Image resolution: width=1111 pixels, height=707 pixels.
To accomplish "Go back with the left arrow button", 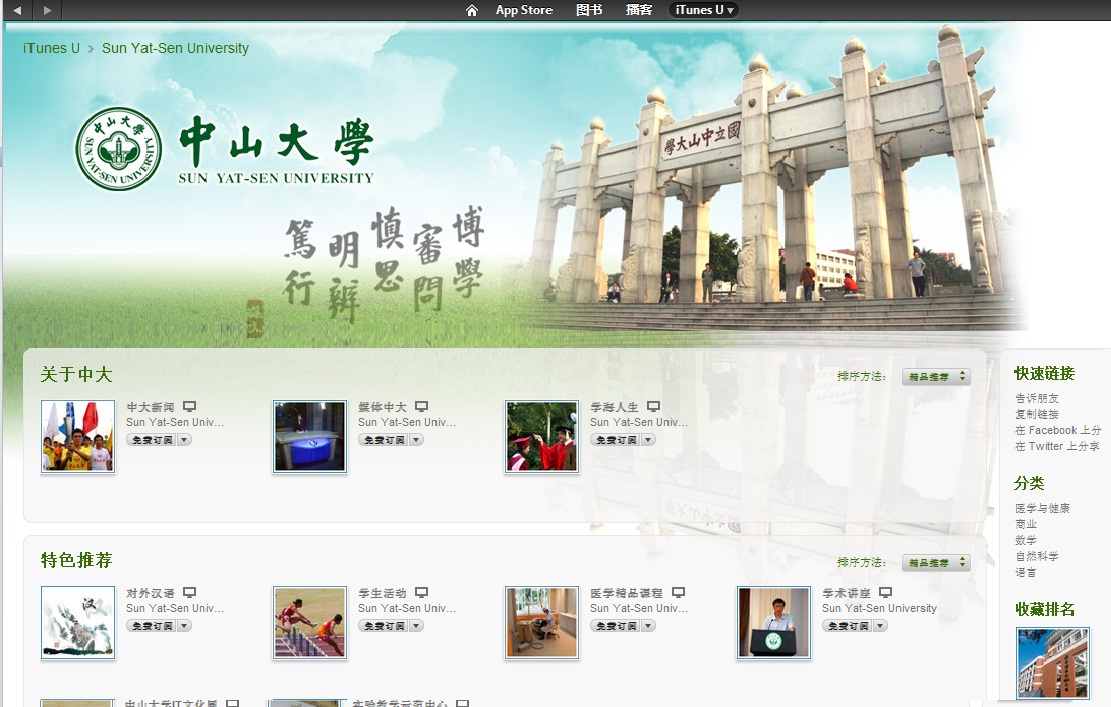I will tap(17, 10).
